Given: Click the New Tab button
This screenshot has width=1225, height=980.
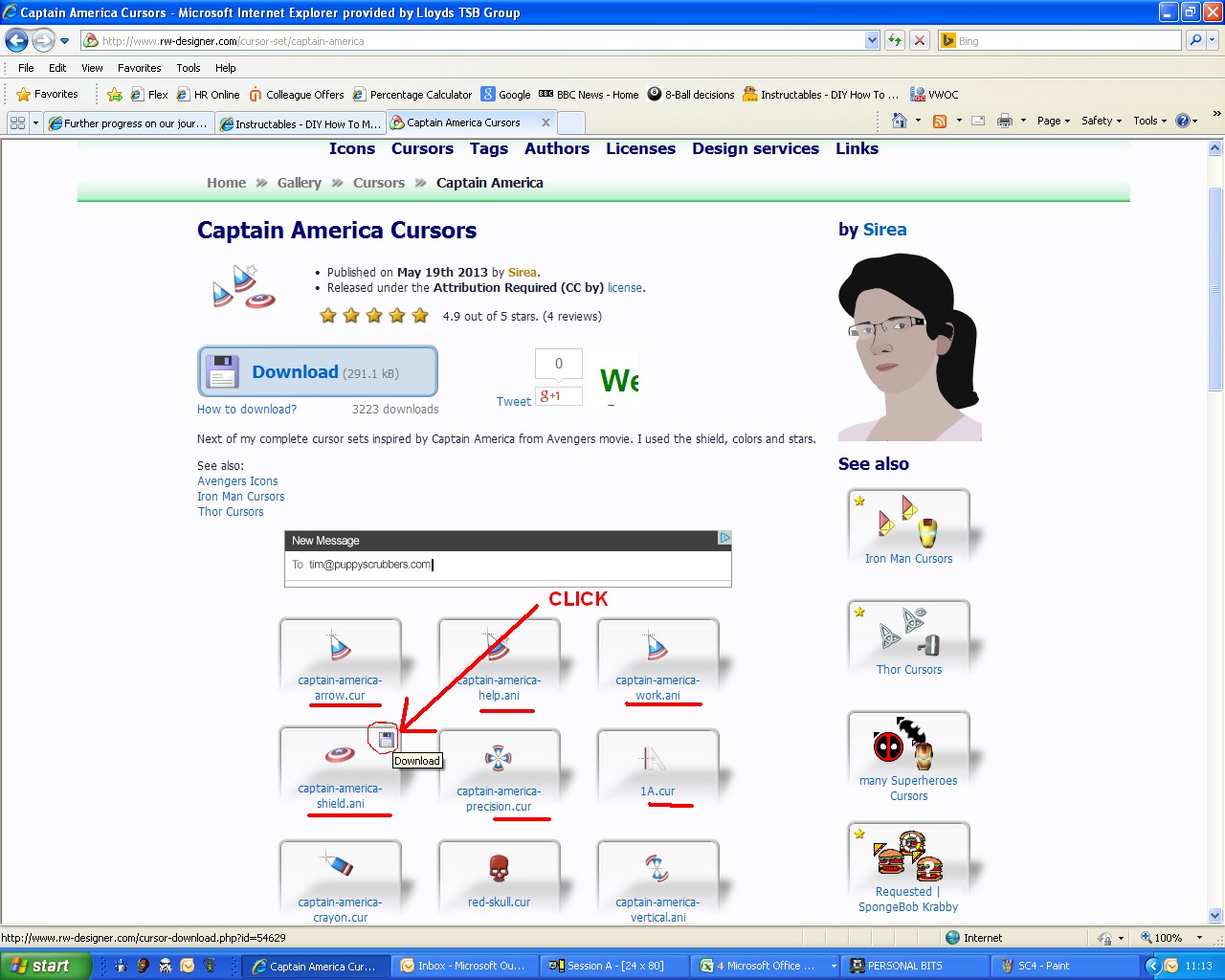Looking at the screenshot, I should tap(570, 122).
